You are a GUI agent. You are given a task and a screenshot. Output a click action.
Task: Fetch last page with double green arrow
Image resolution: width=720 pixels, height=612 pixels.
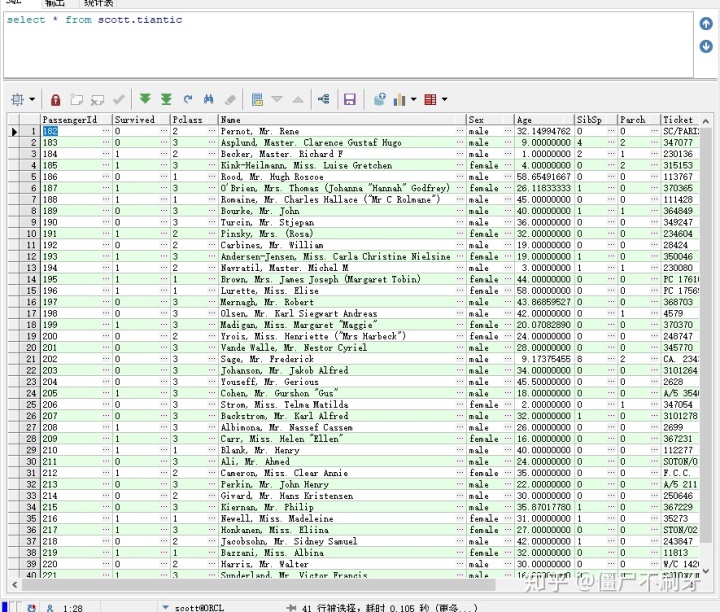tap(166, 99)
